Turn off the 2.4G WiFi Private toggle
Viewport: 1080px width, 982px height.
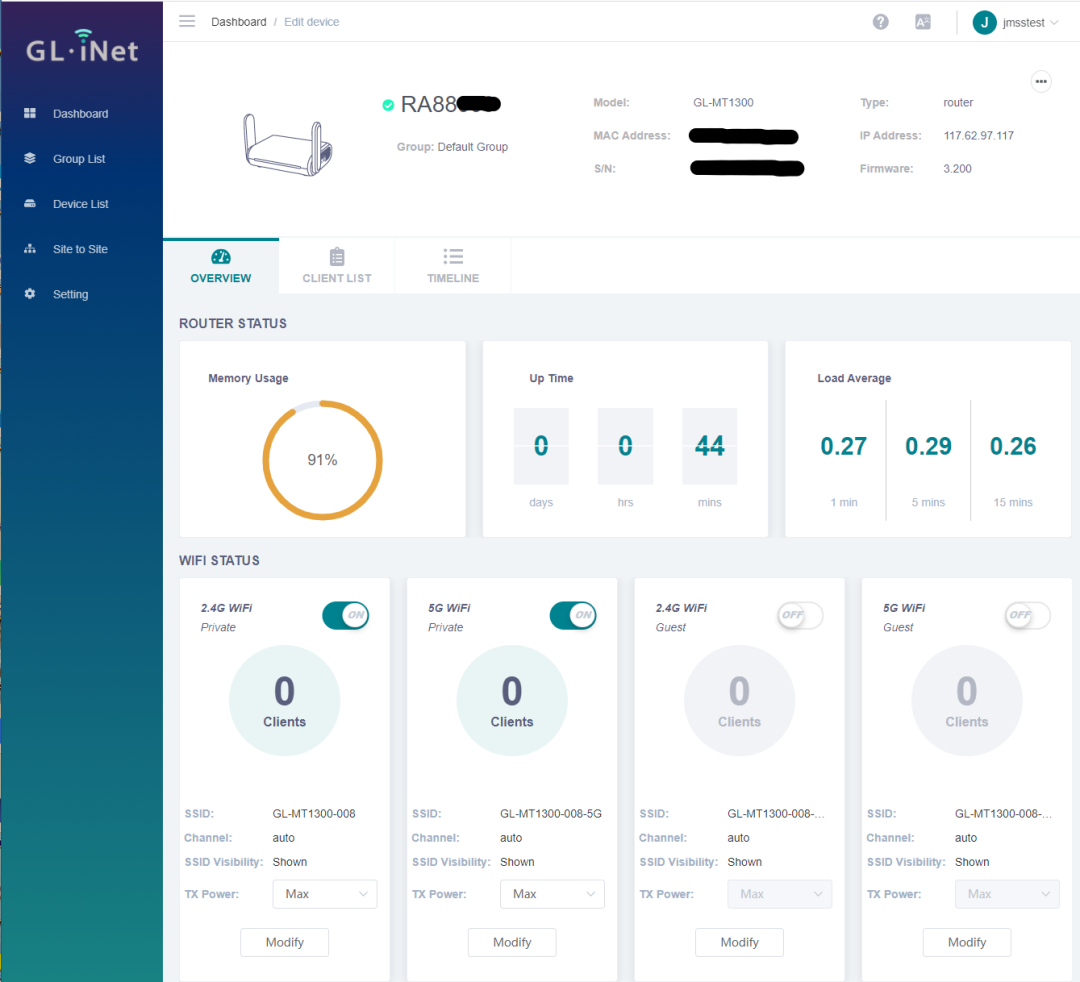[345, 615]
